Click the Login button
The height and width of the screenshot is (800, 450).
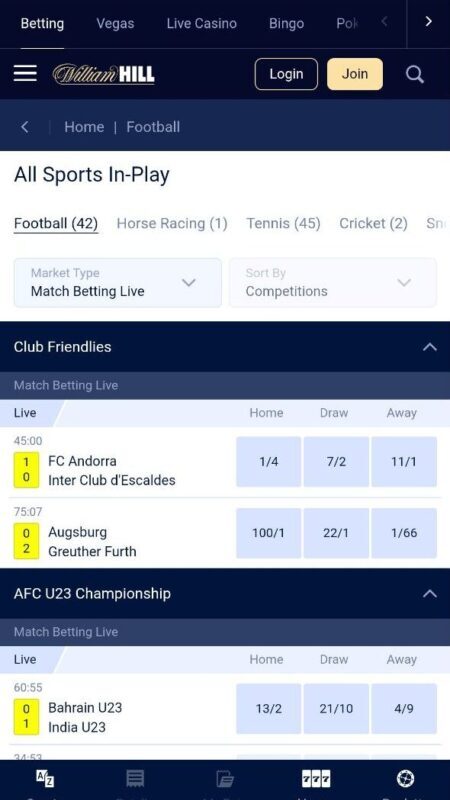pos(286,74)
